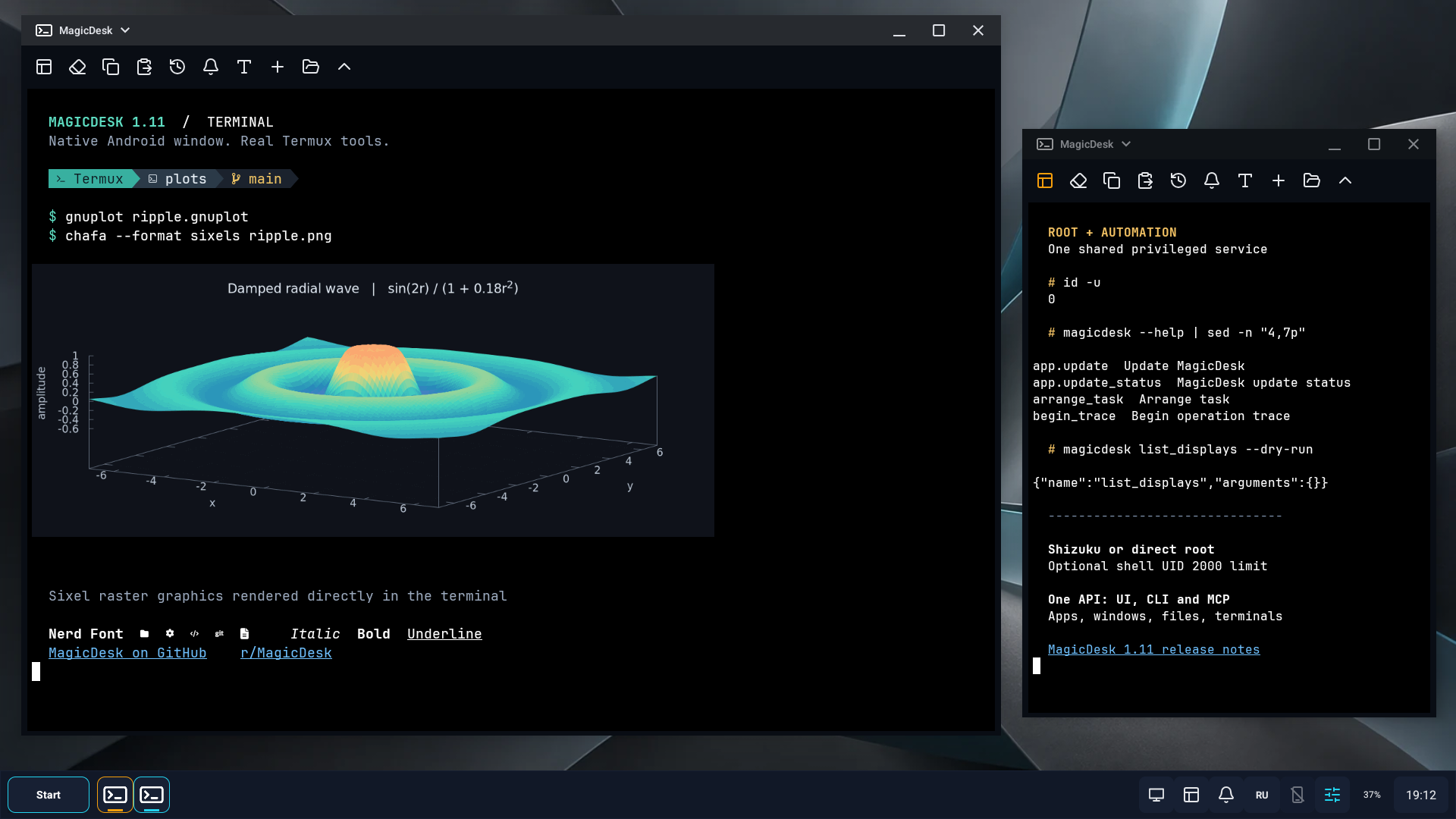Click 'arrange_task Arrange task' line
The image size is (1456, 819).
(x=1131, y=400)
